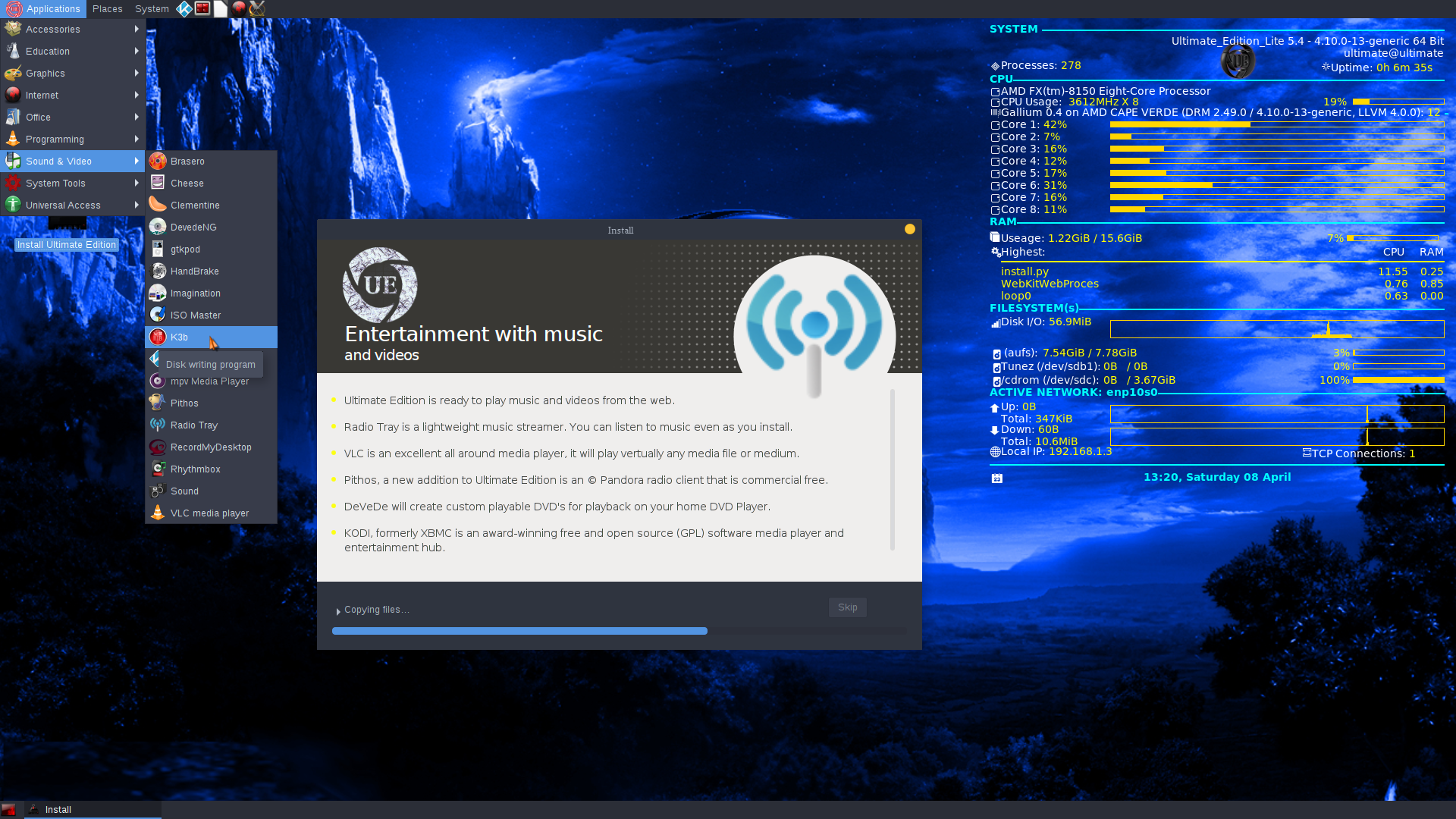Launch Kodi from the top panel
This screenshot has height=819, width=1456.
(184, 8)
